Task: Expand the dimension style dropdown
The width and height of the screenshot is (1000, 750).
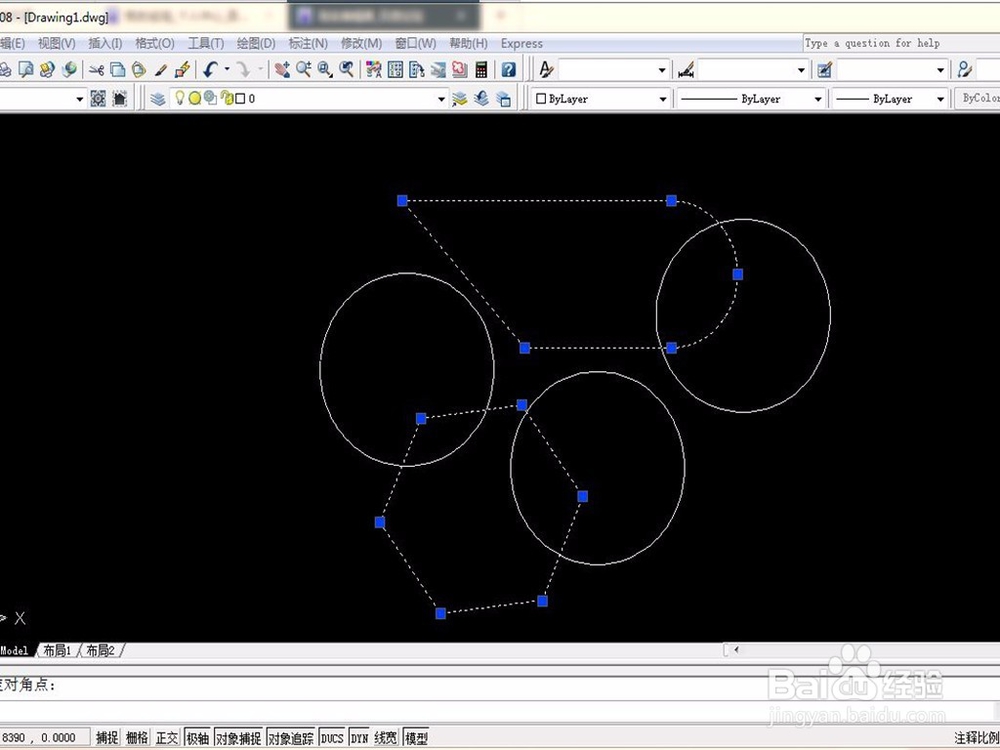Action: [802, 70]
